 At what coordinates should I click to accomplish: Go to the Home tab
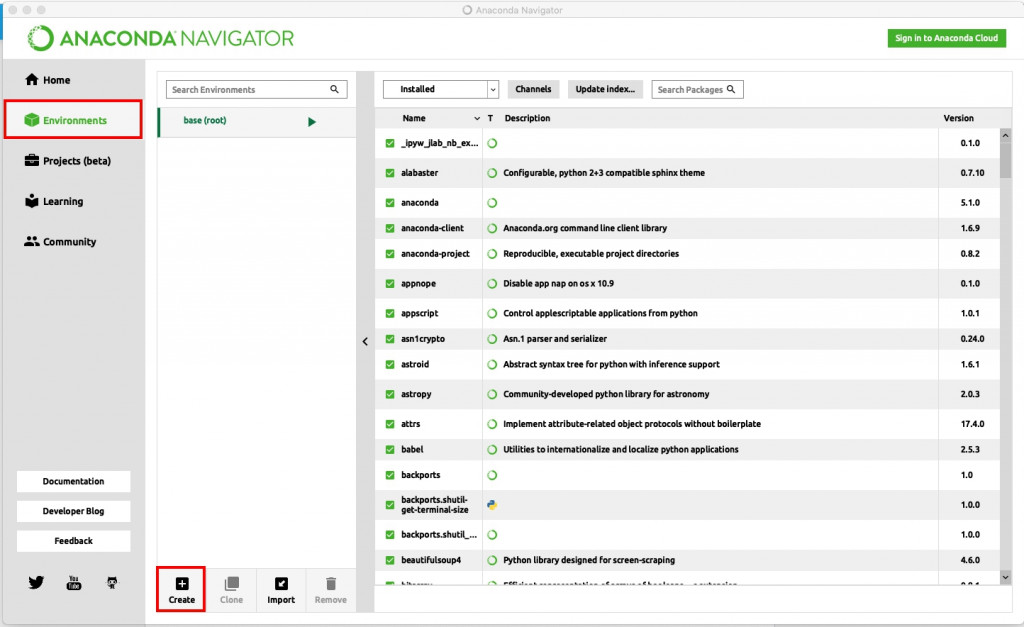point(48,80)
